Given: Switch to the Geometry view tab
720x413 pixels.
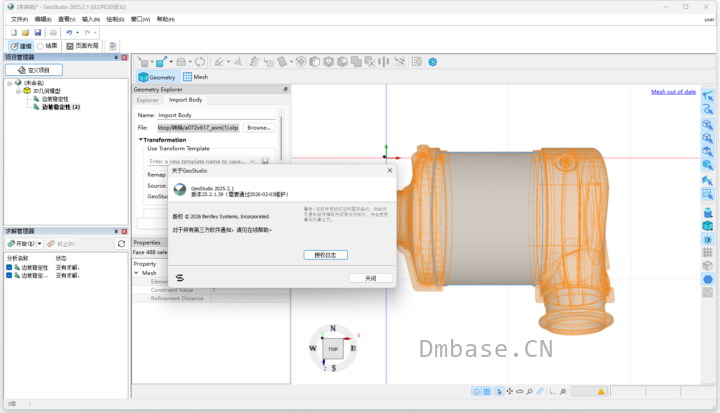Looking at the screenshot, I should (x=157, y=77).
